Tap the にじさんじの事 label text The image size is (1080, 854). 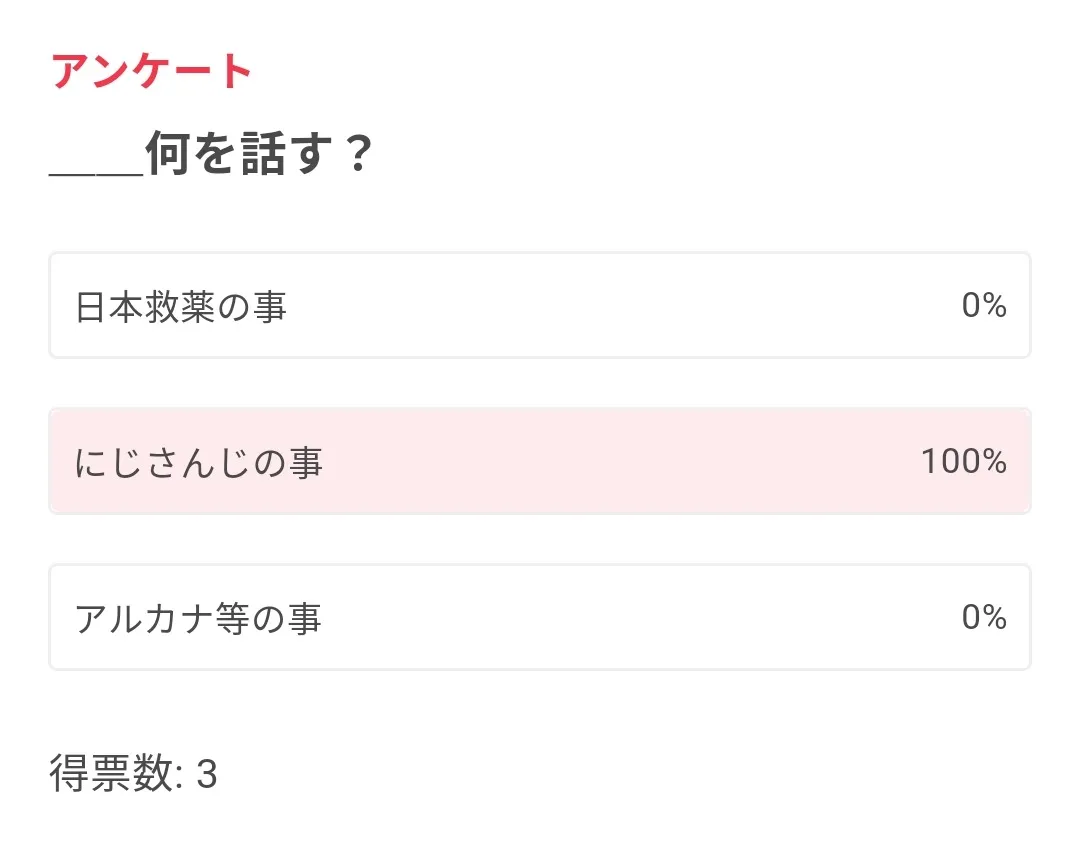pos(199,462)
